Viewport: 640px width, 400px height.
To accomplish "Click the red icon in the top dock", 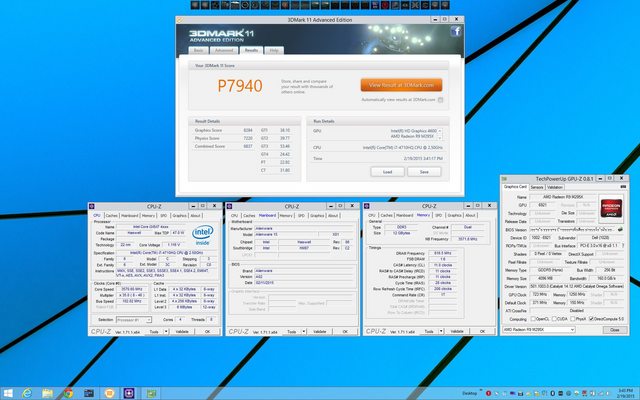I will 385,5.
